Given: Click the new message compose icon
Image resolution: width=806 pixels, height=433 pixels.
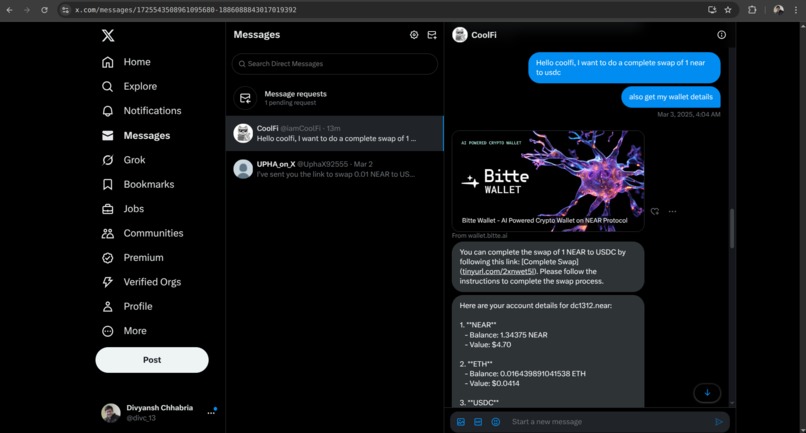Looking at the screenshot, I should (x=432, y=35).
